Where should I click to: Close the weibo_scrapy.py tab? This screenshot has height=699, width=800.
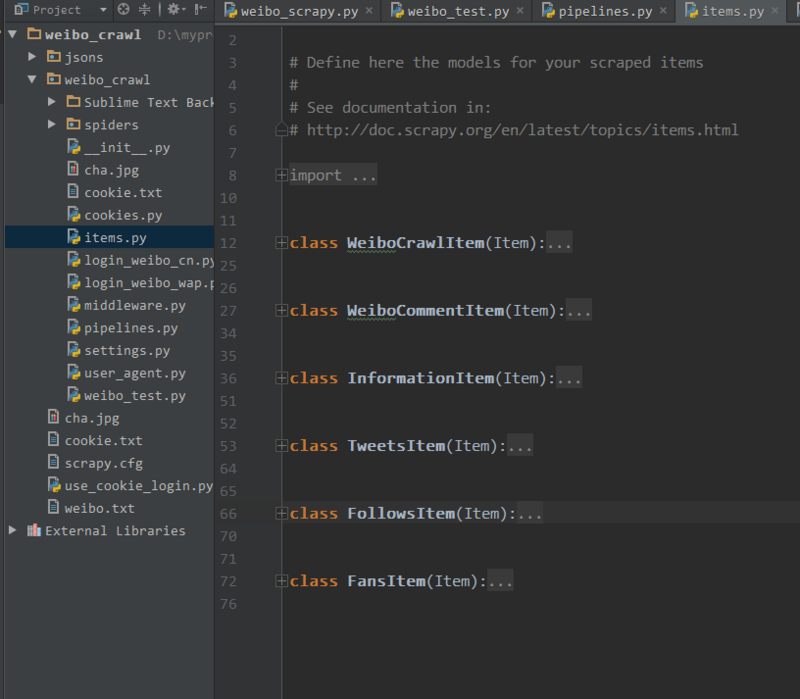(369, 10)
